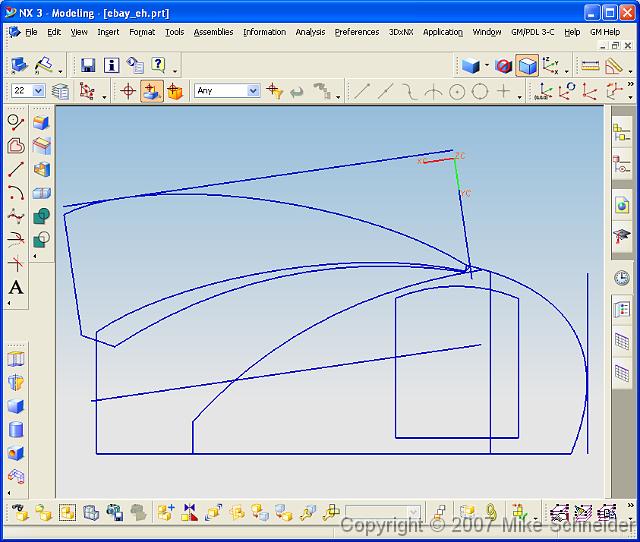Toggle the dotted-border assembly box button
This screenshot has width=640, height=542.
click(67, 513)
